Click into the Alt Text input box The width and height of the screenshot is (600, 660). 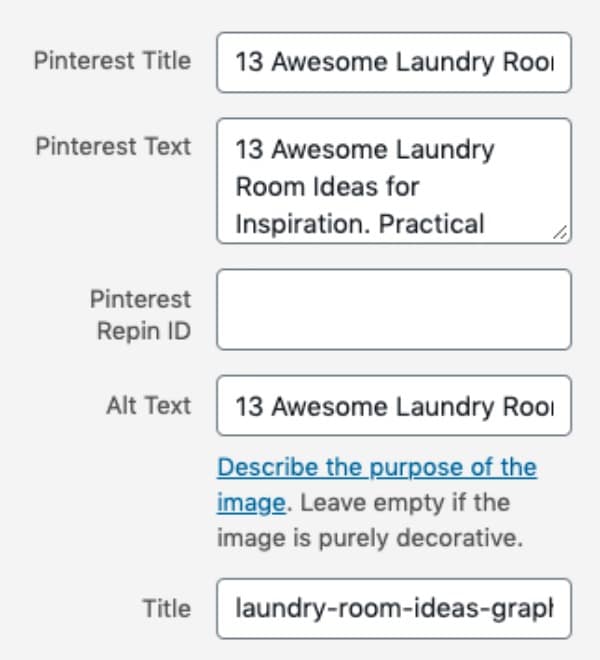394,406
